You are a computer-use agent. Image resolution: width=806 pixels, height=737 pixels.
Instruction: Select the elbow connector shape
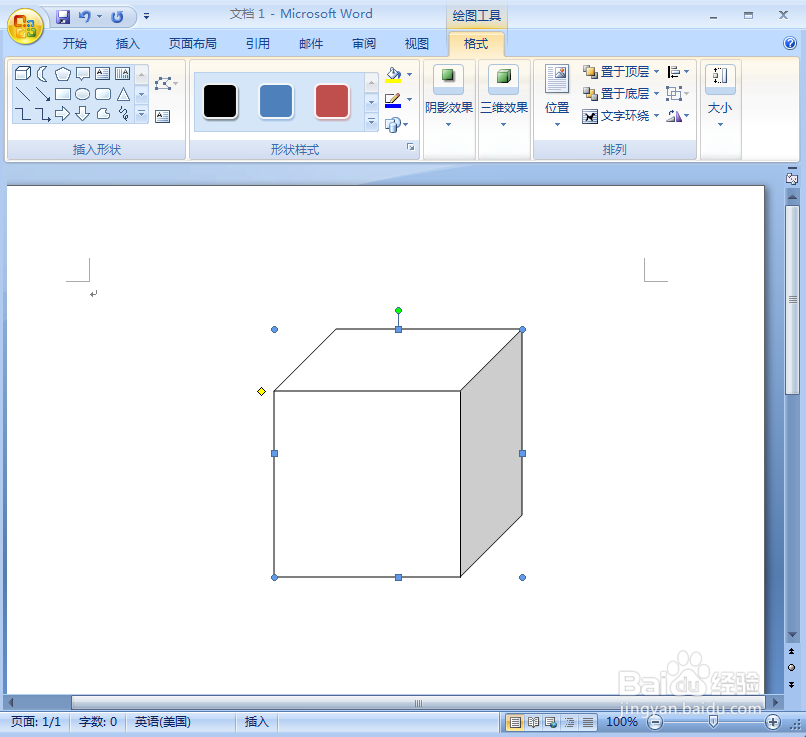[23, 114]
